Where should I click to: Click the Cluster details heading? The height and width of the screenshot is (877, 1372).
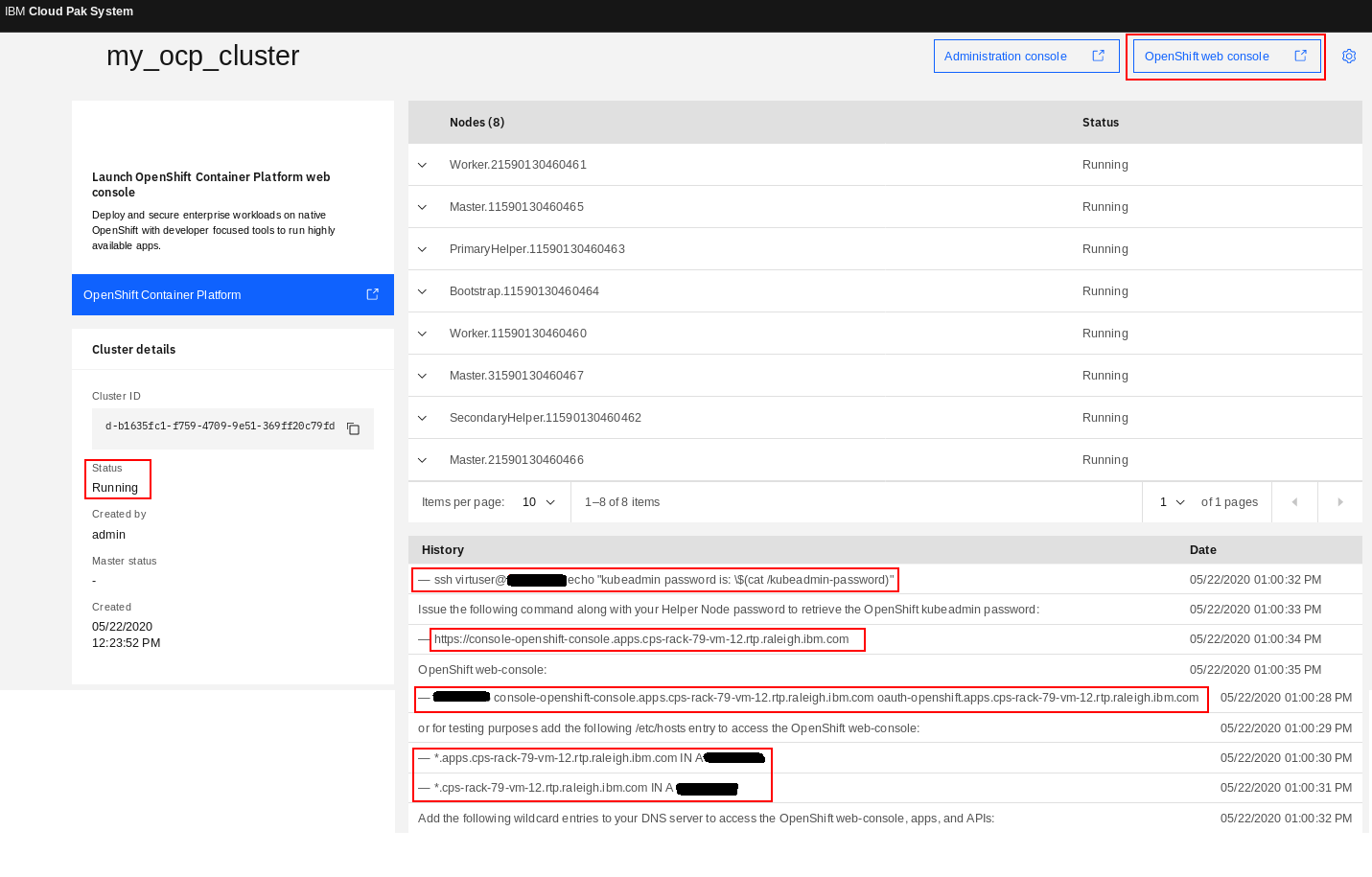click(134, 350)
